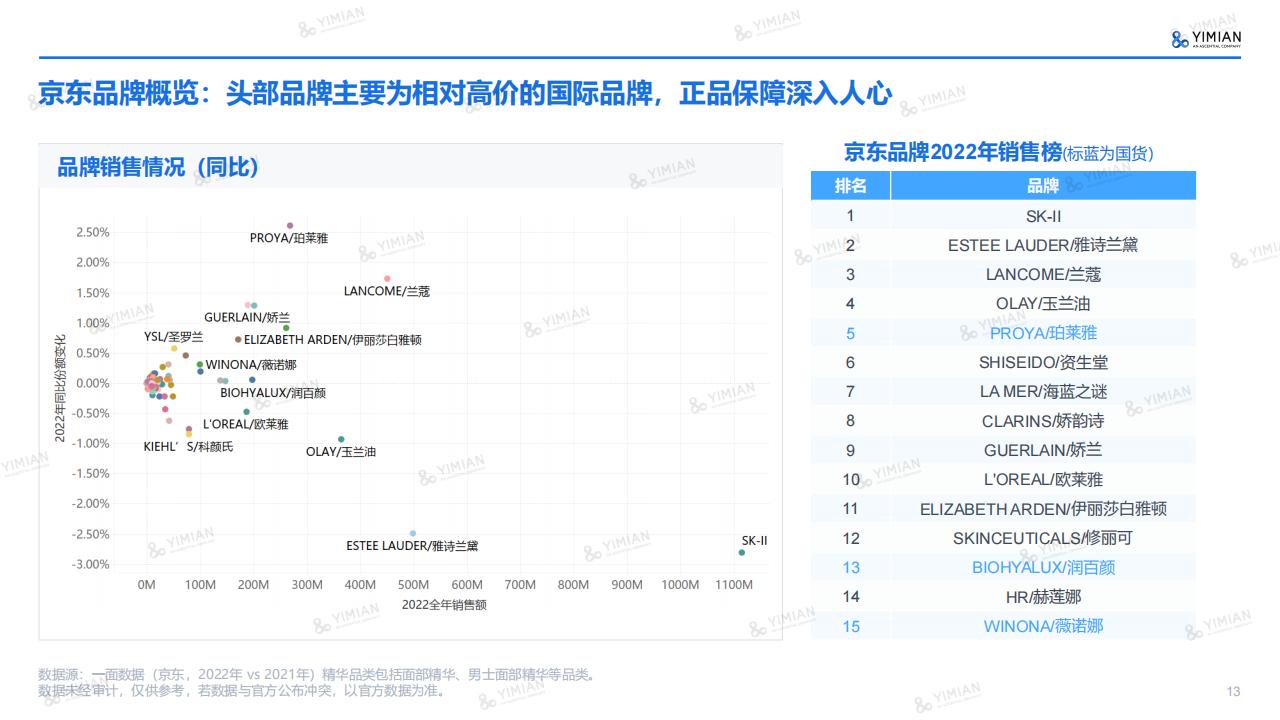Click ELIZABETH ARDEN/伊丽莎白雅顿 in the ranking table
The image size is (1280, 720).
tap(1043, 509)
